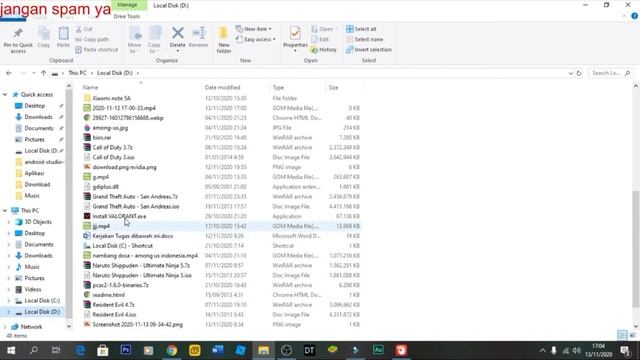Select Resident Evil 4.7z archive
This screenshot has height=360, width=640.
click(x=113, y=305)
